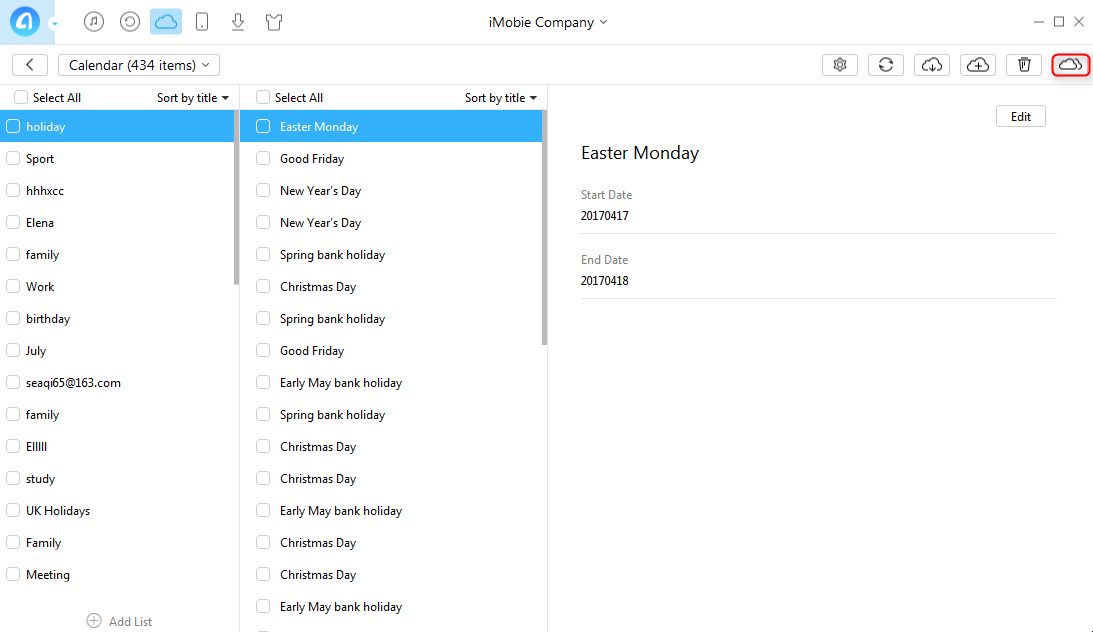
Task: Click the backup history clock icon
Action: coord(130,22)
